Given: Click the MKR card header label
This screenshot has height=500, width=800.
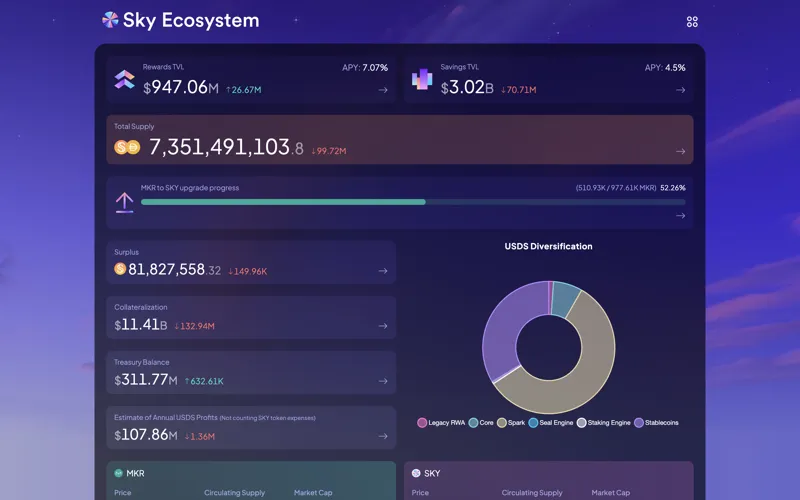Looking at the screenshot, I should tap(135, 473).
